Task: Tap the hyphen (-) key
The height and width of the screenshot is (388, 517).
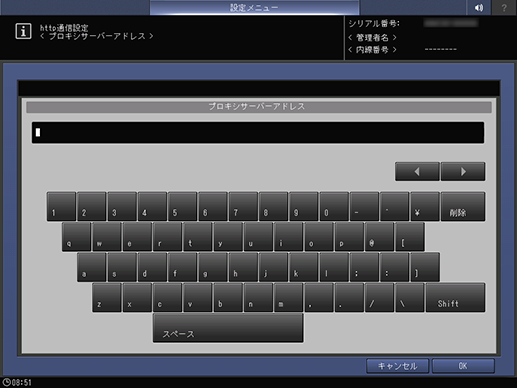Action: pyautogui.click(x=364, y=206)
